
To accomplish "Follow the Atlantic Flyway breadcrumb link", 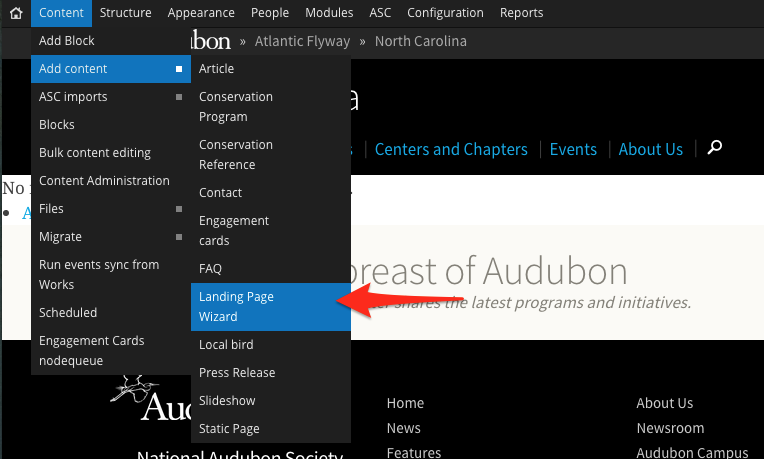I will 302,41.
